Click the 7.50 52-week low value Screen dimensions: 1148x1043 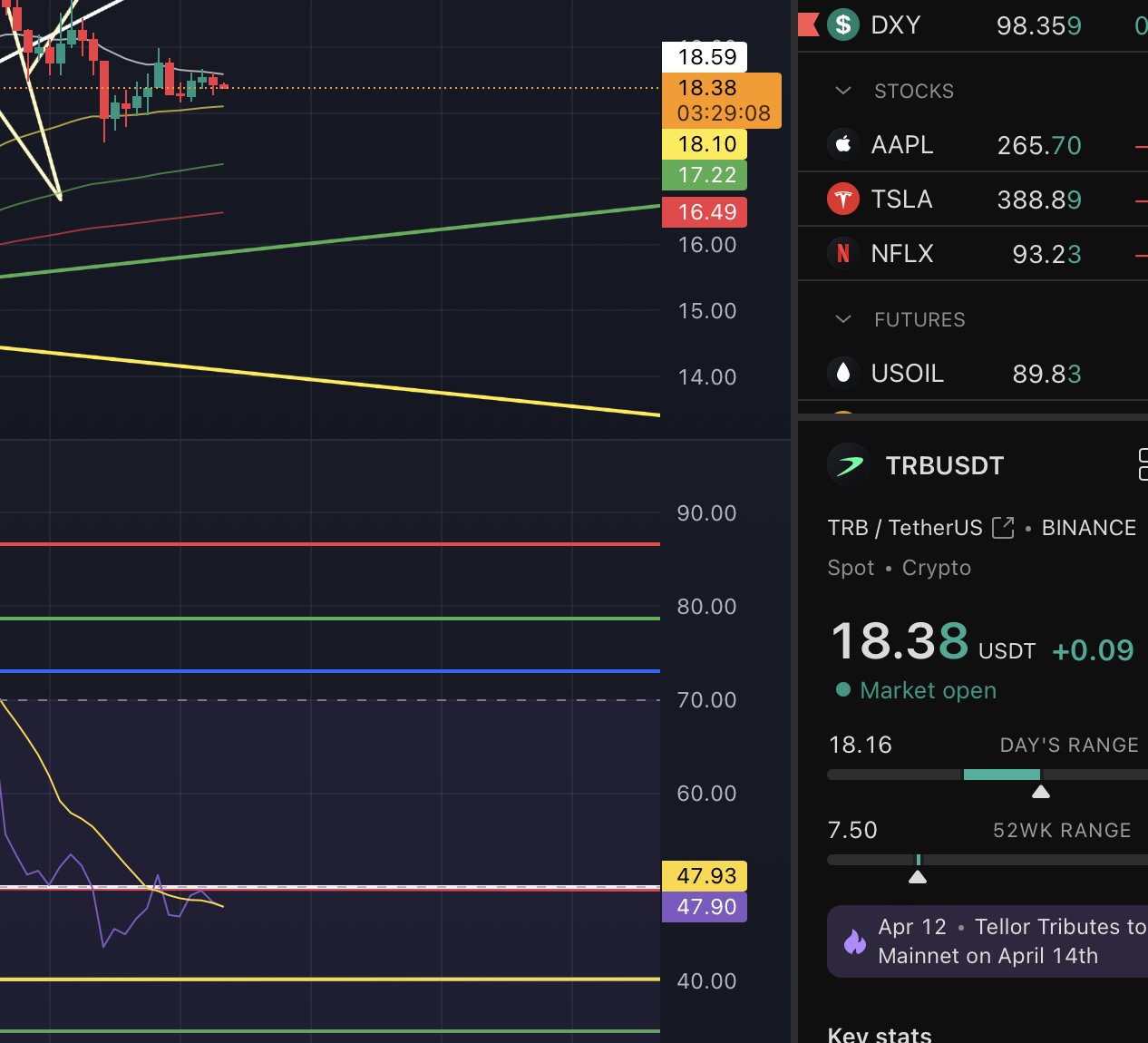pyautogui.click(x=852, y=830)
